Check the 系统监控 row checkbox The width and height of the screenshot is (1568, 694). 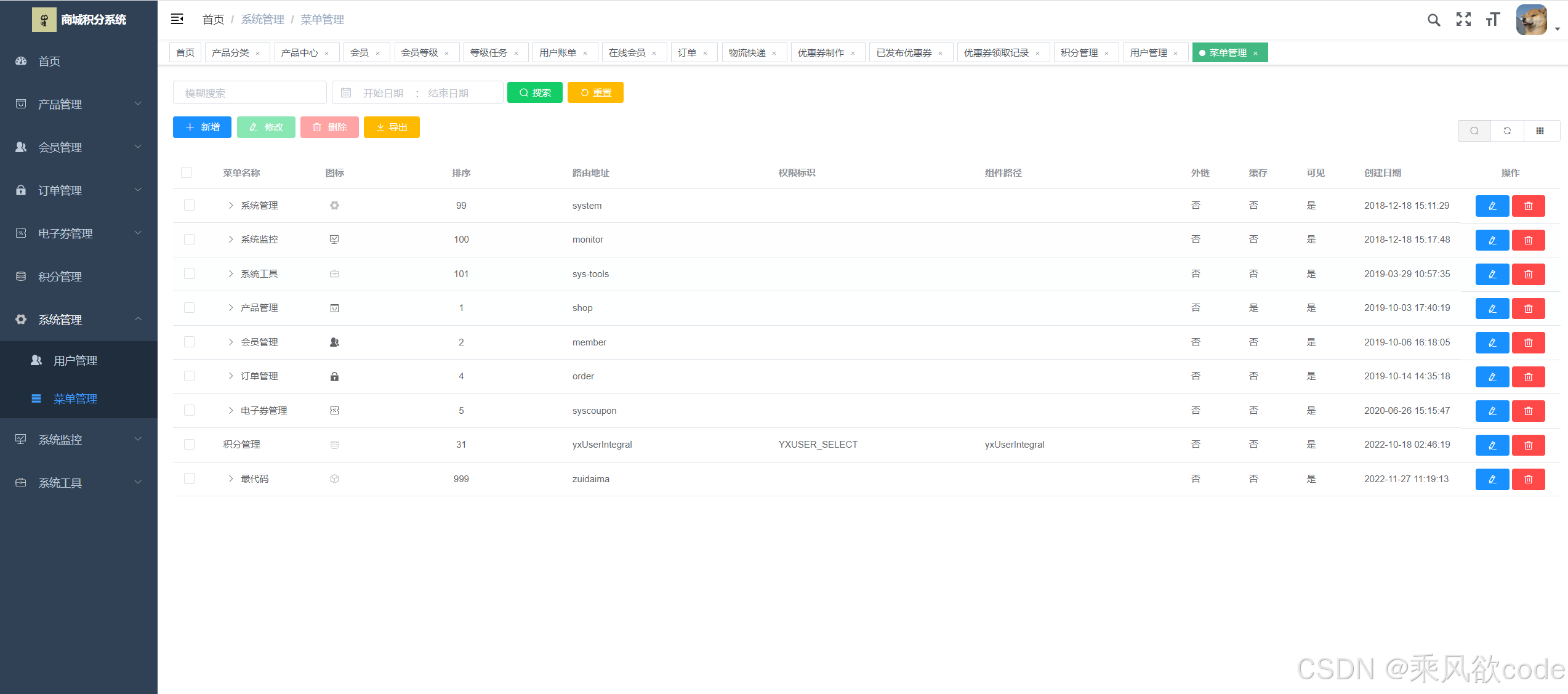click(189, 240)
